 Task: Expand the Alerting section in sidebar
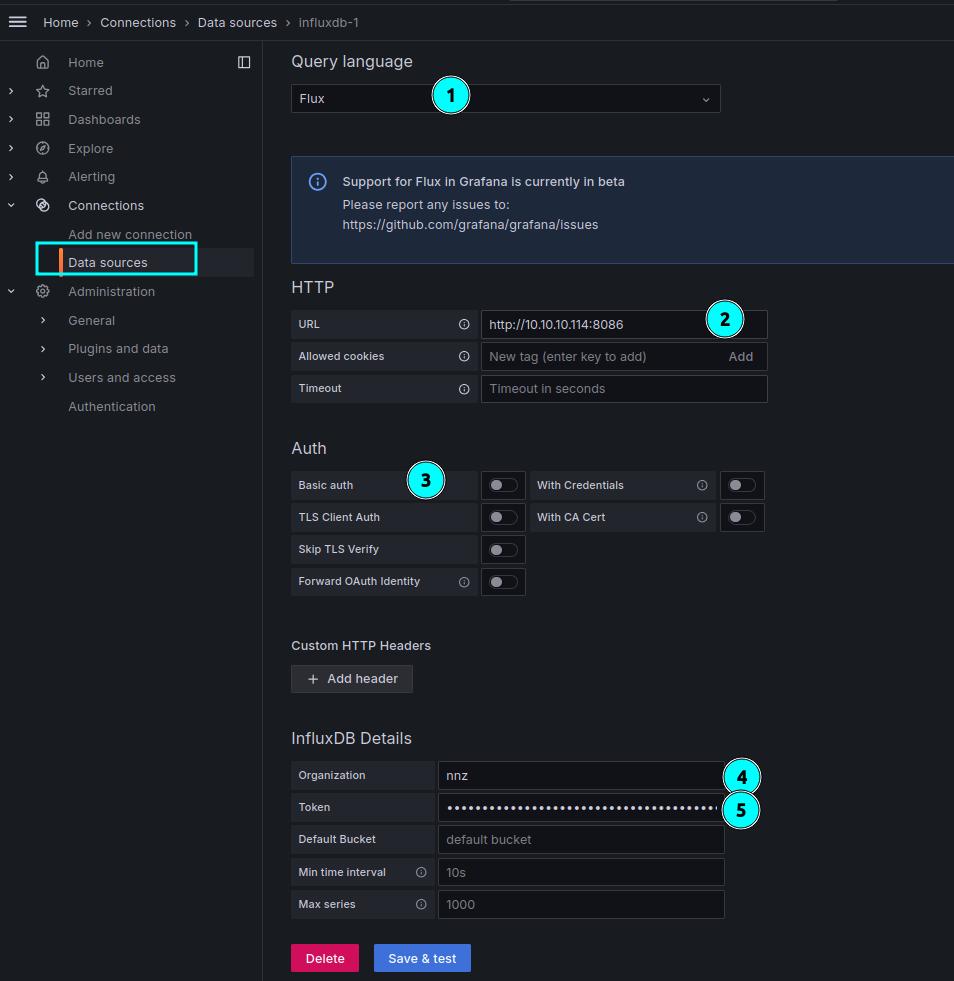(10, 176)
